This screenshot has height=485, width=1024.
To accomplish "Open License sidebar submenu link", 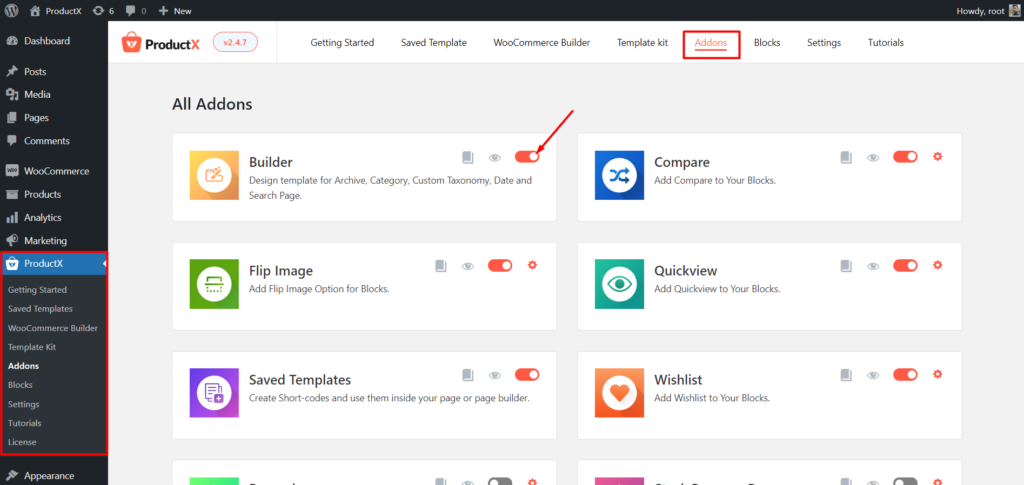I will click(x=22, y=442).
